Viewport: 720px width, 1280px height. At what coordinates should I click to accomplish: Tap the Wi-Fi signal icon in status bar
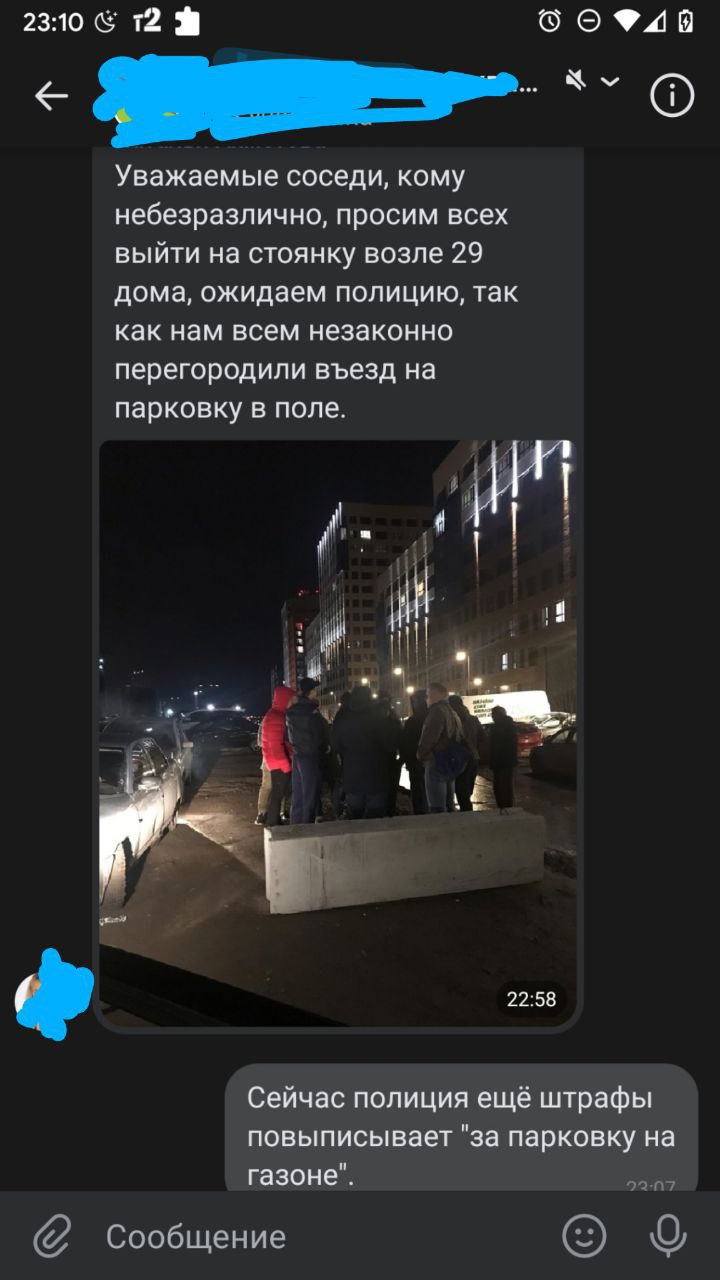(x=628, y=21)
